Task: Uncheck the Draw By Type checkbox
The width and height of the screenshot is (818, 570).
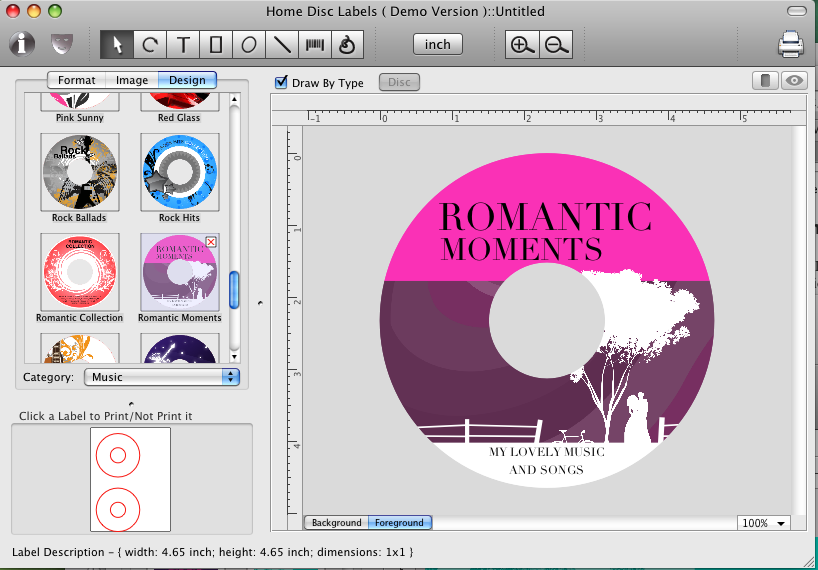Action: (x=282, y=83)
